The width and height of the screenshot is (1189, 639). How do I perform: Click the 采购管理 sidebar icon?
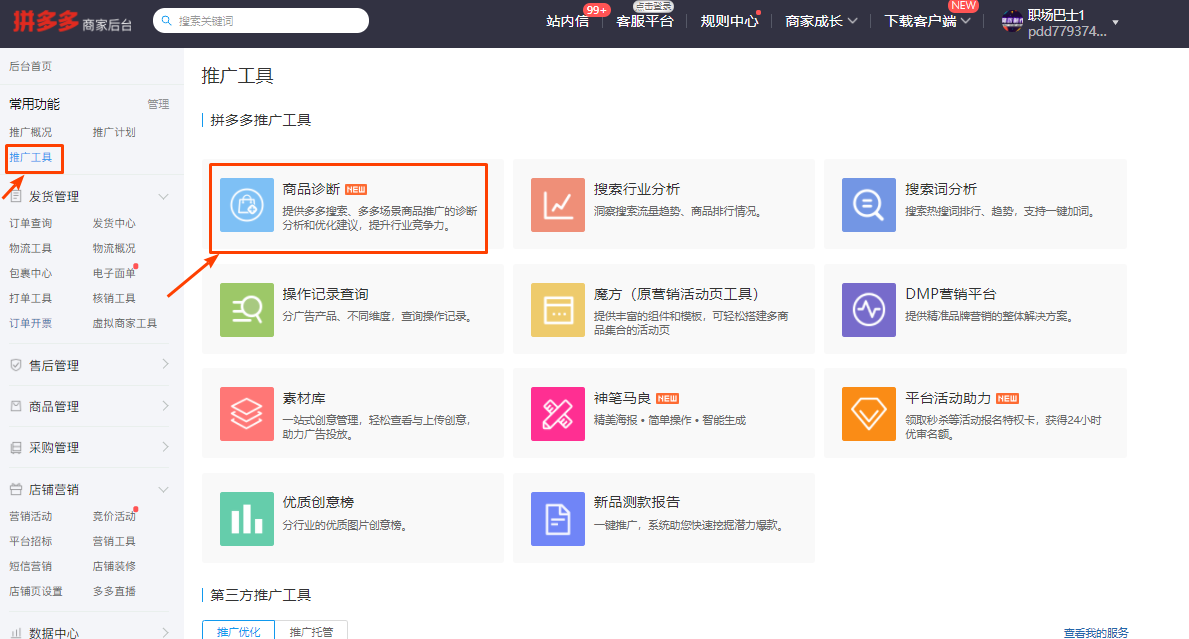point(16,447)
